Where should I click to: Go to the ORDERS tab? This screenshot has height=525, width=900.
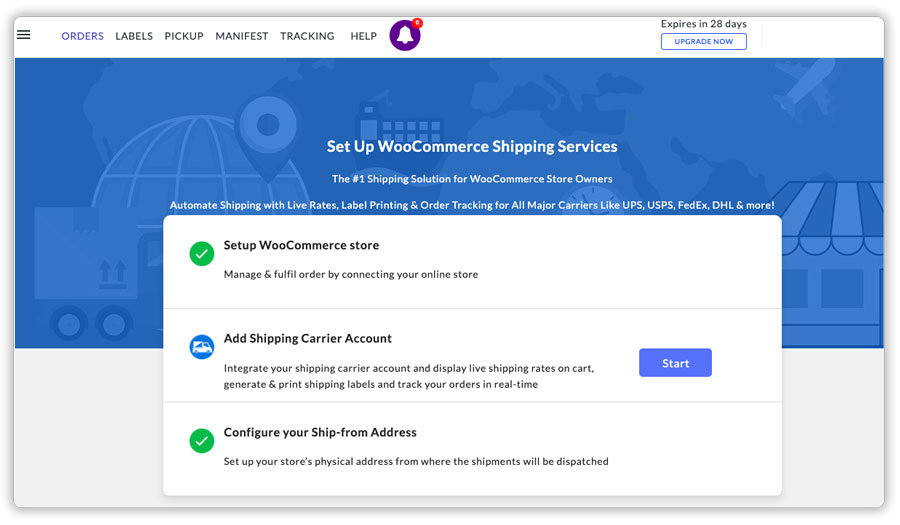(x=83, y=36)
